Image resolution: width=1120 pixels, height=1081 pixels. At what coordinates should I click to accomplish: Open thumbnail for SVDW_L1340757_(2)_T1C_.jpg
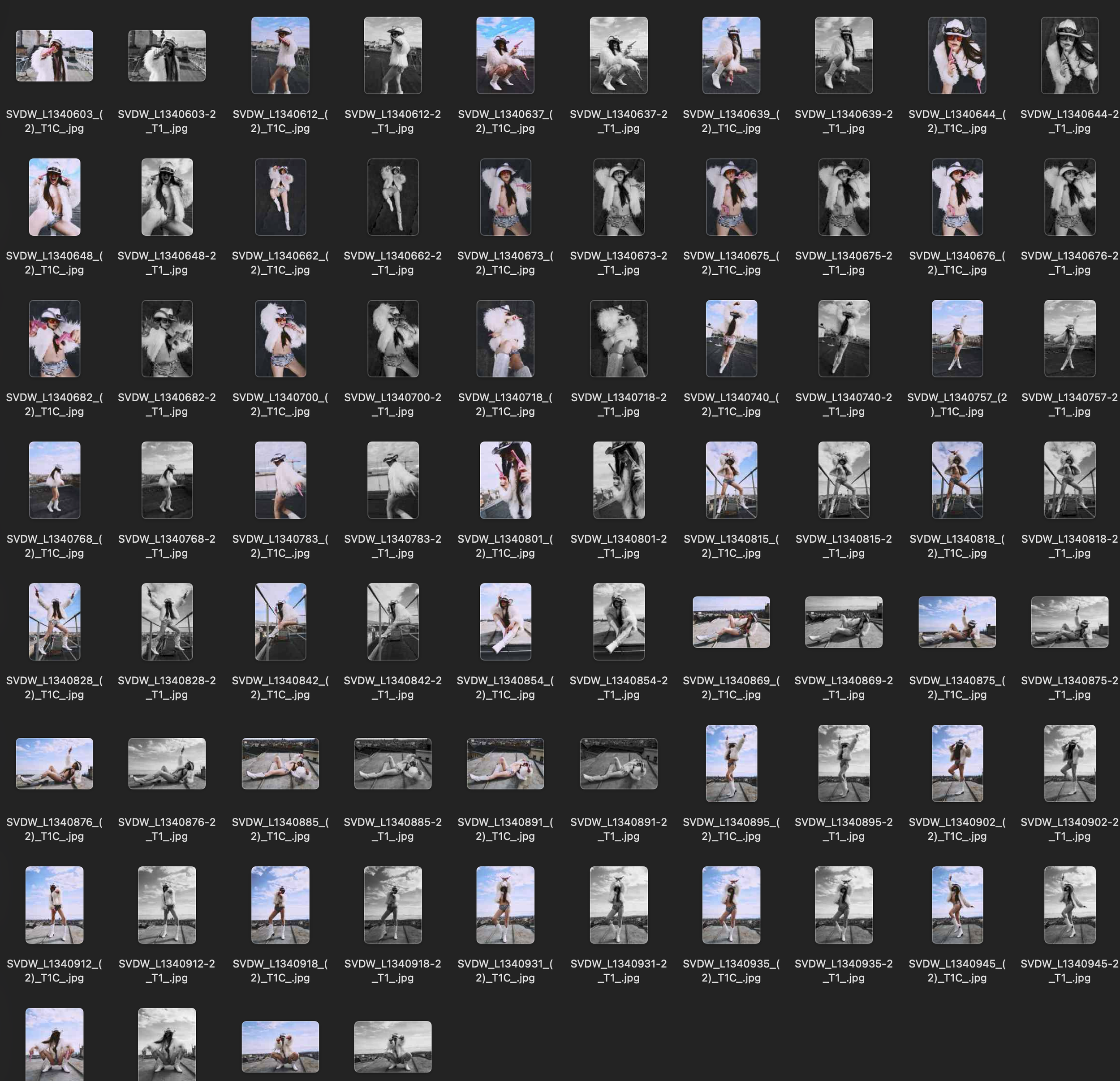pyautogui.click(x=957, y=338)
